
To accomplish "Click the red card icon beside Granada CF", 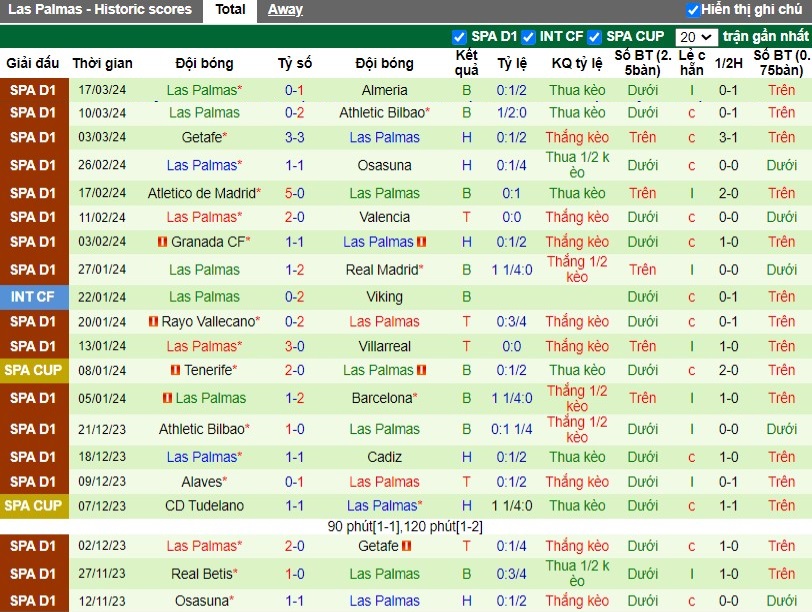I will 163,242.
